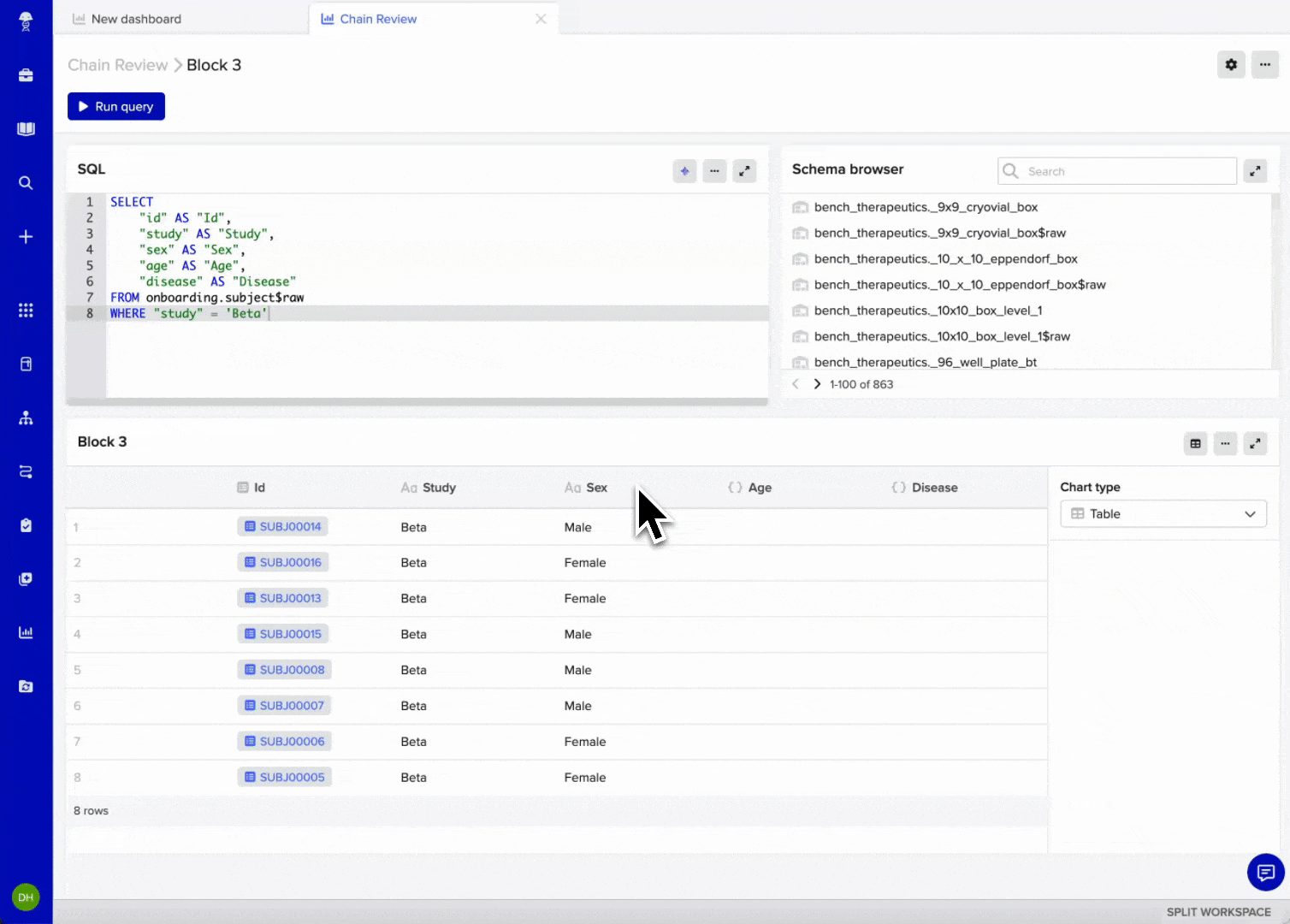The height and width of the screenshot is (924, 1290).
Task: Open the apps grid icon in sidebar
Action: click(x=26, y=310)
